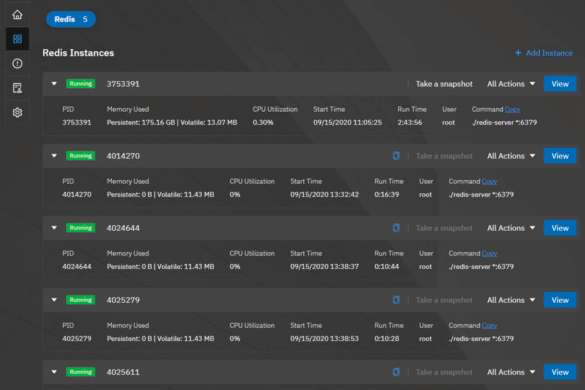The image size is (585, 390).
Task: Click the snapshot status icon for 4025611
Action: (x=396, y=372)
